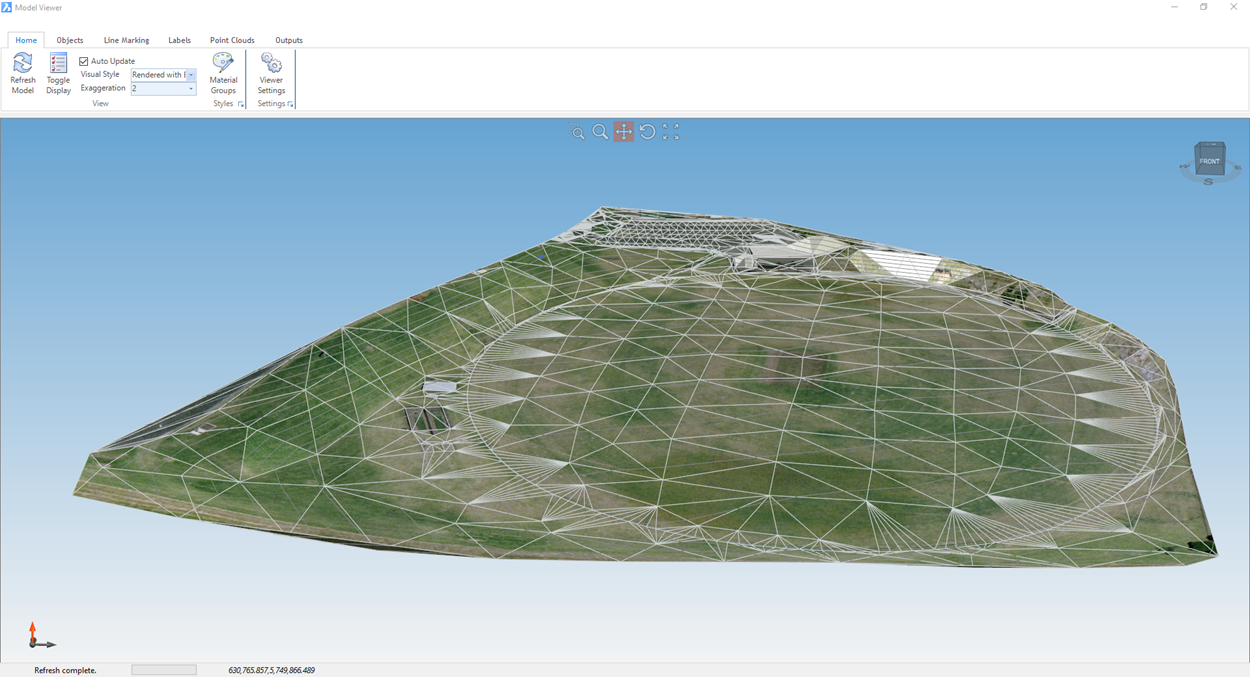Open the Exaggeration dropdown
Viewport: 1250px width, 677px height.
(191, 89)
